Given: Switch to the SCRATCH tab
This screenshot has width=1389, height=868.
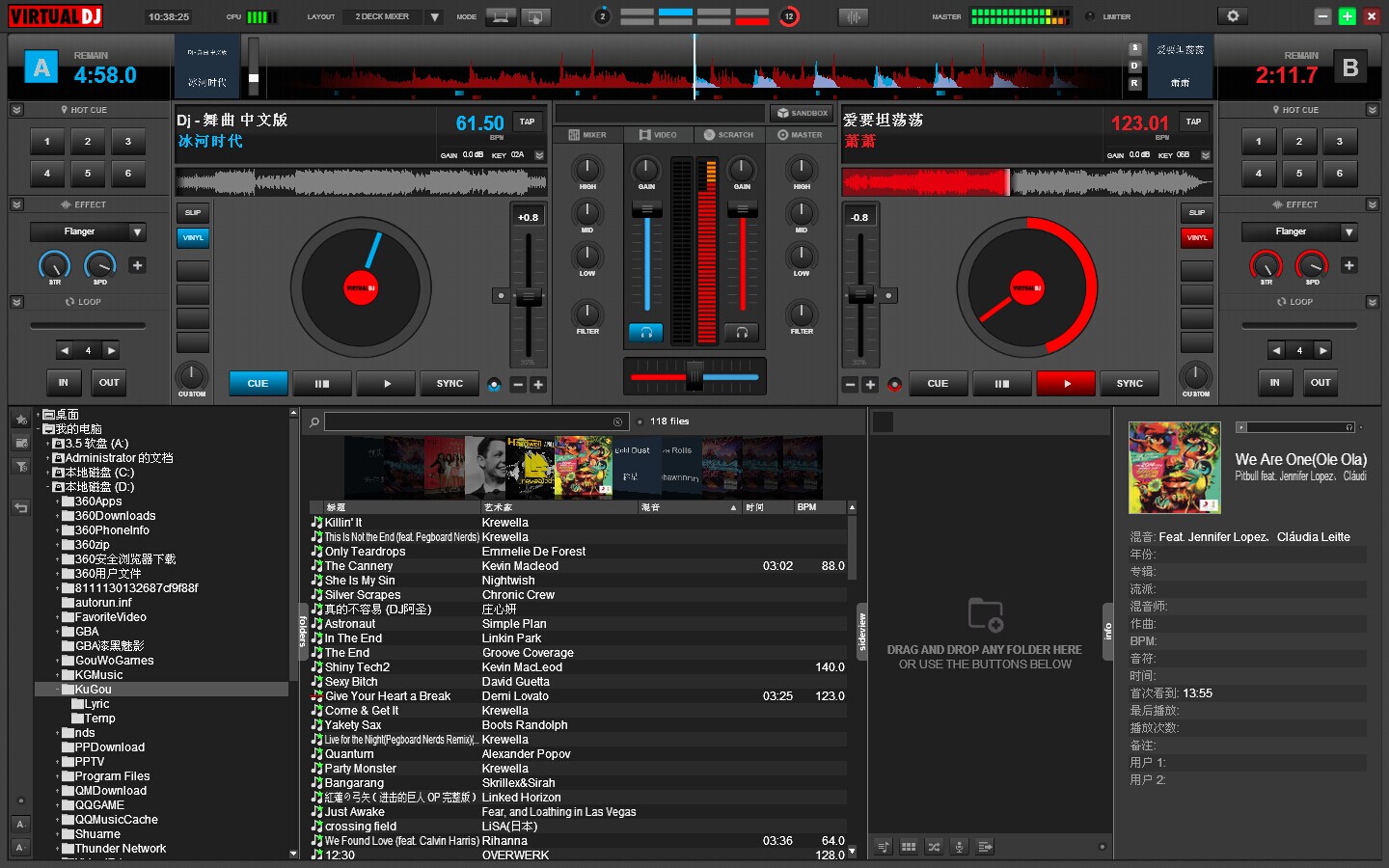Looking at the screenshot, I should point(728,135).
